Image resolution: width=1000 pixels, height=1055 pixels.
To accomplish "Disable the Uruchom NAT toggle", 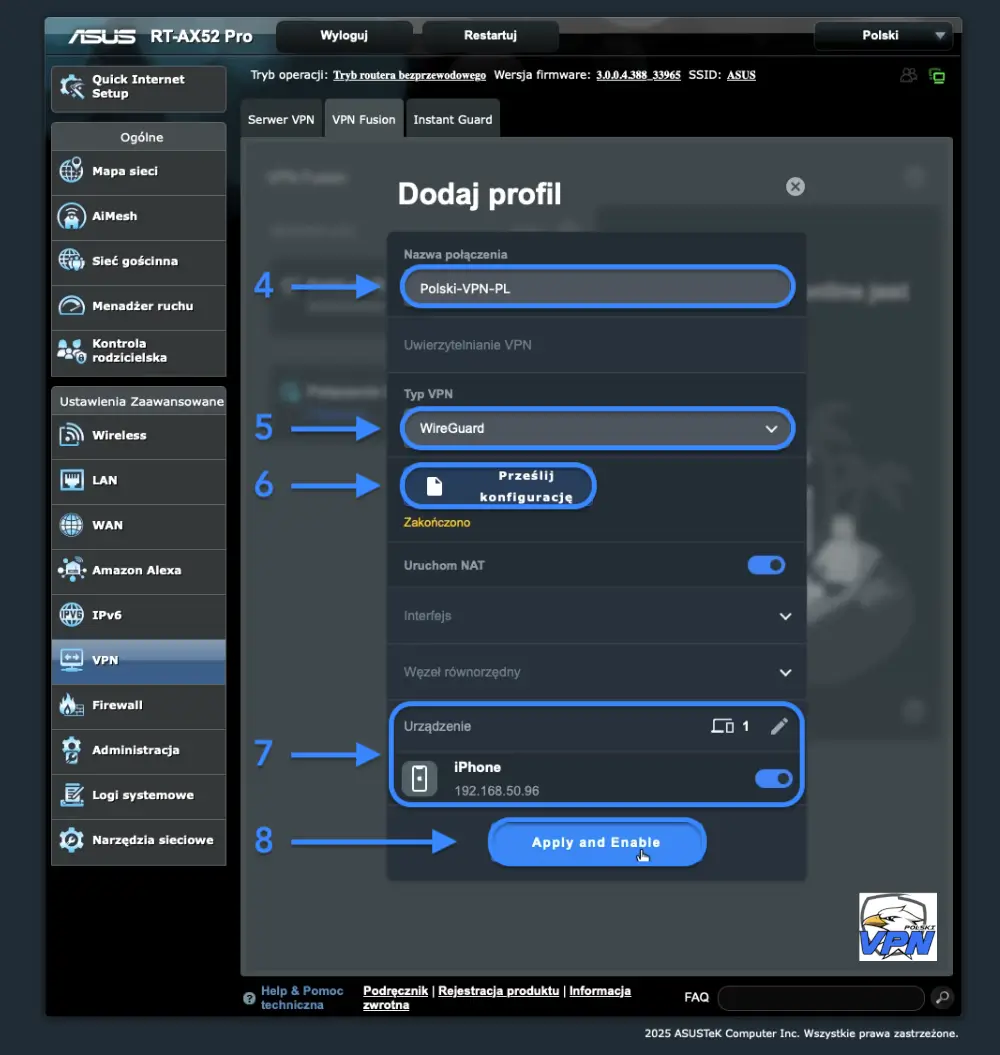I will pos(766,565).
